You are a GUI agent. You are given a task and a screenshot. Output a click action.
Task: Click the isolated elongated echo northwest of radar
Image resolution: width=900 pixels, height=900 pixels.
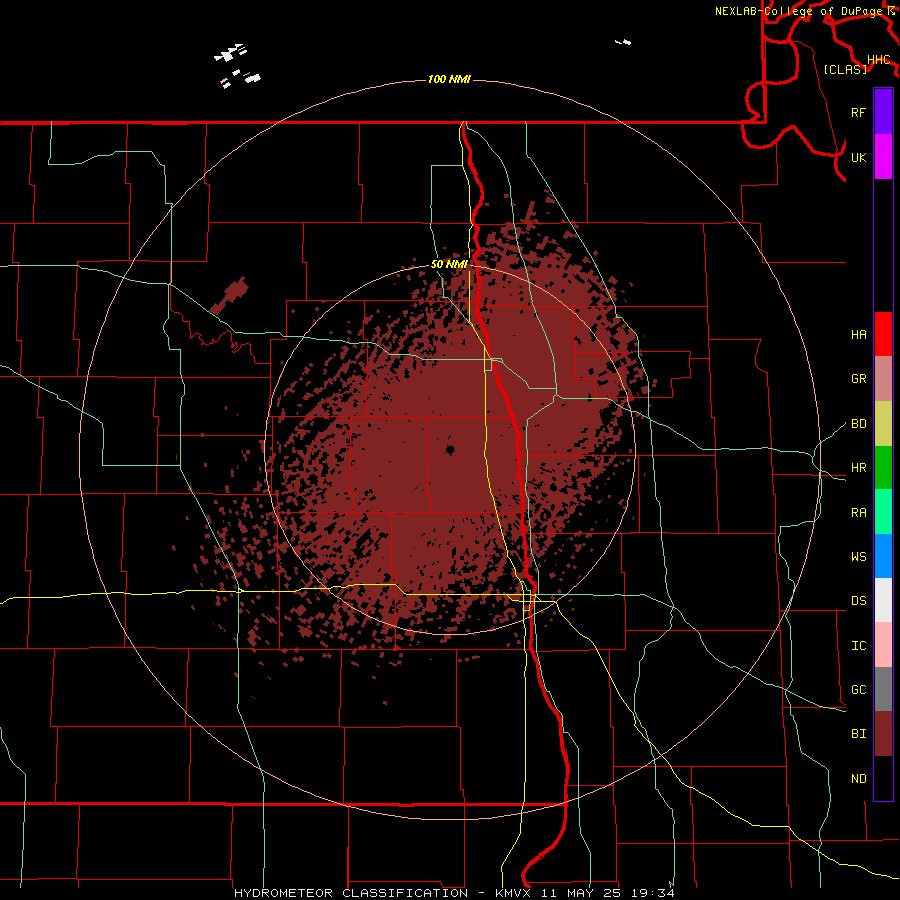(229, 296)
